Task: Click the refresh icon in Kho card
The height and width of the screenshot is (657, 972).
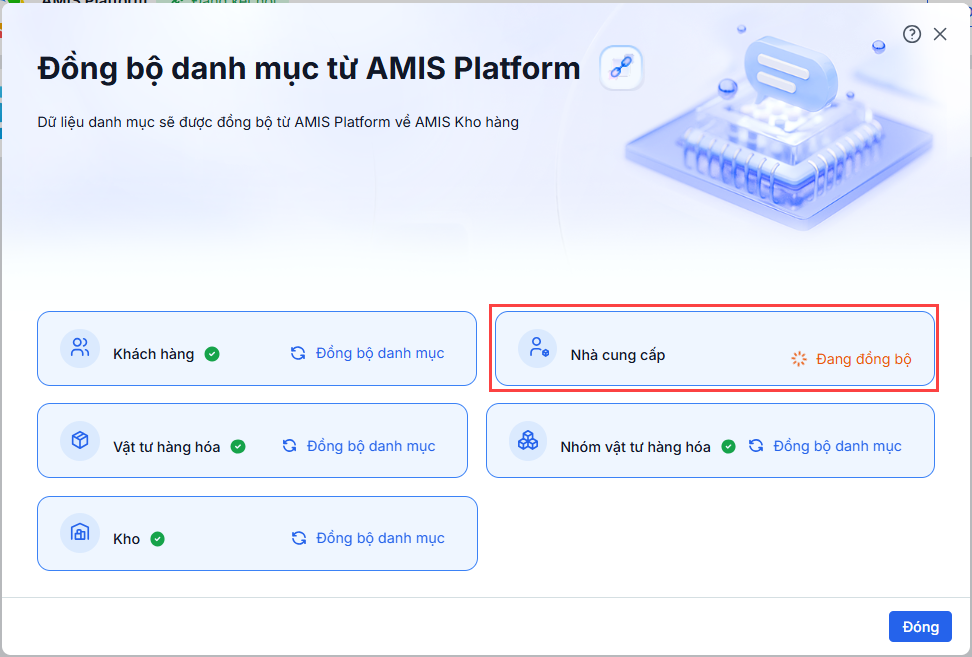Action: [x=299, y=538]
